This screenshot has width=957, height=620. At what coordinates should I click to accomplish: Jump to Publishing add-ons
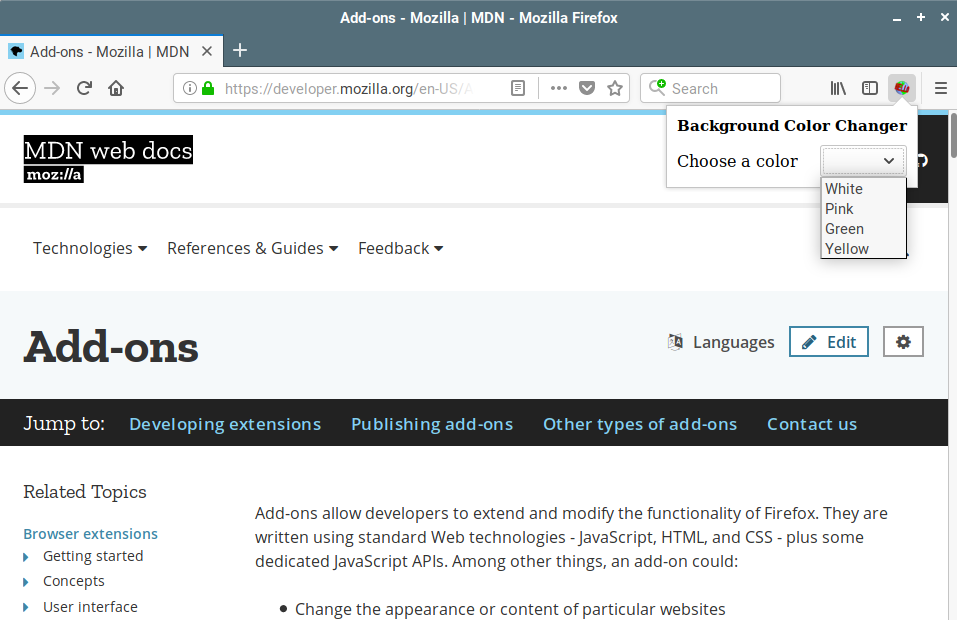[432, 424]
